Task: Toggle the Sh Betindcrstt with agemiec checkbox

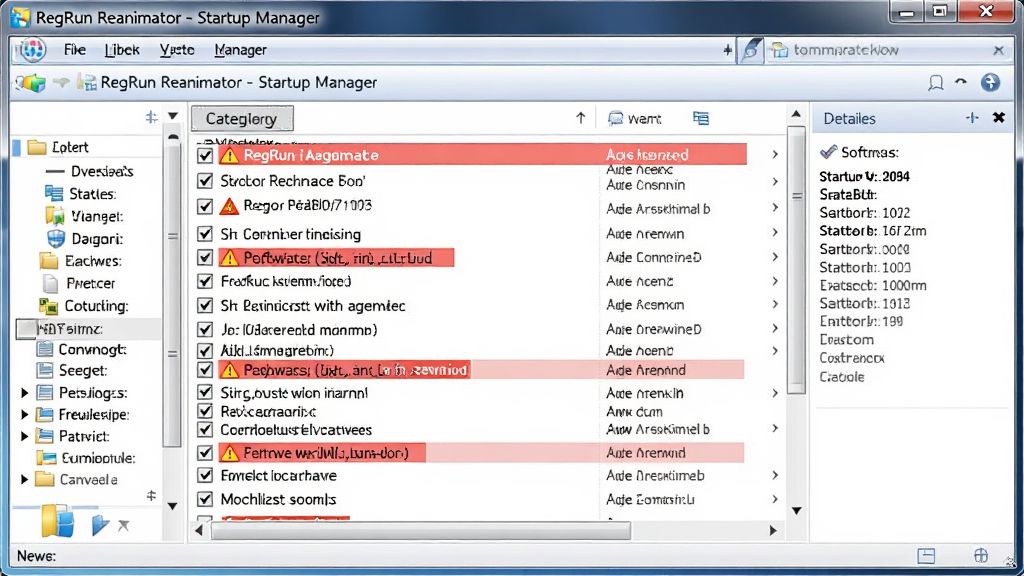Action: 205,305
